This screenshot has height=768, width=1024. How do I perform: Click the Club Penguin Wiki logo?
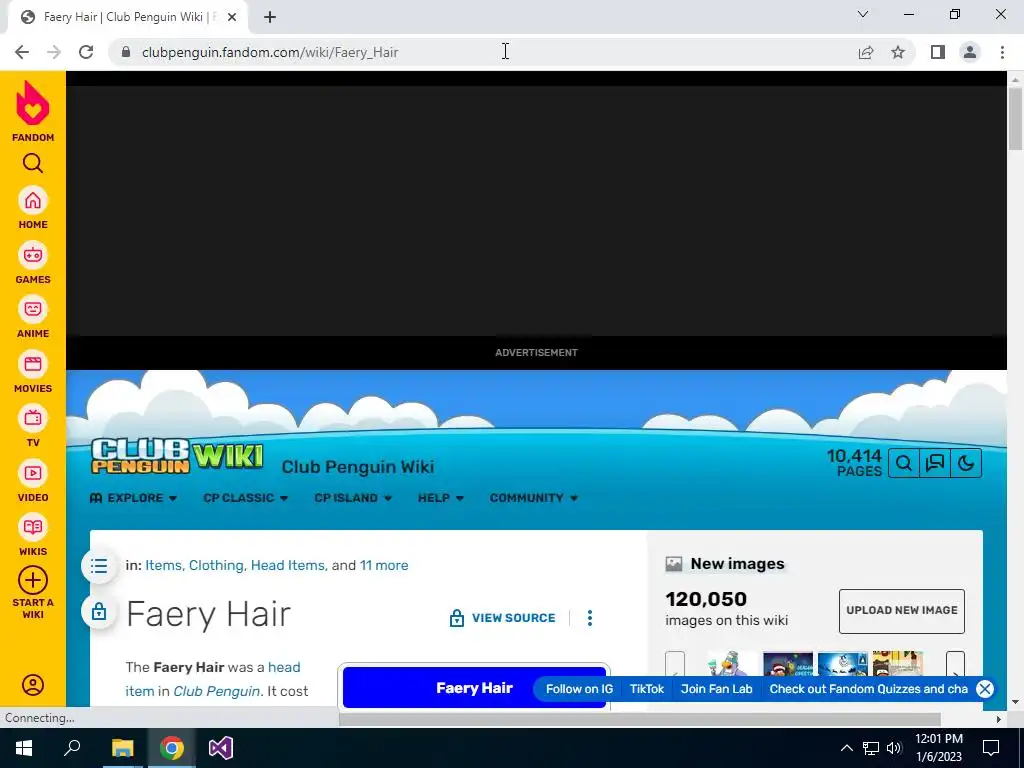pyautogui.click(x=177, y=456)
